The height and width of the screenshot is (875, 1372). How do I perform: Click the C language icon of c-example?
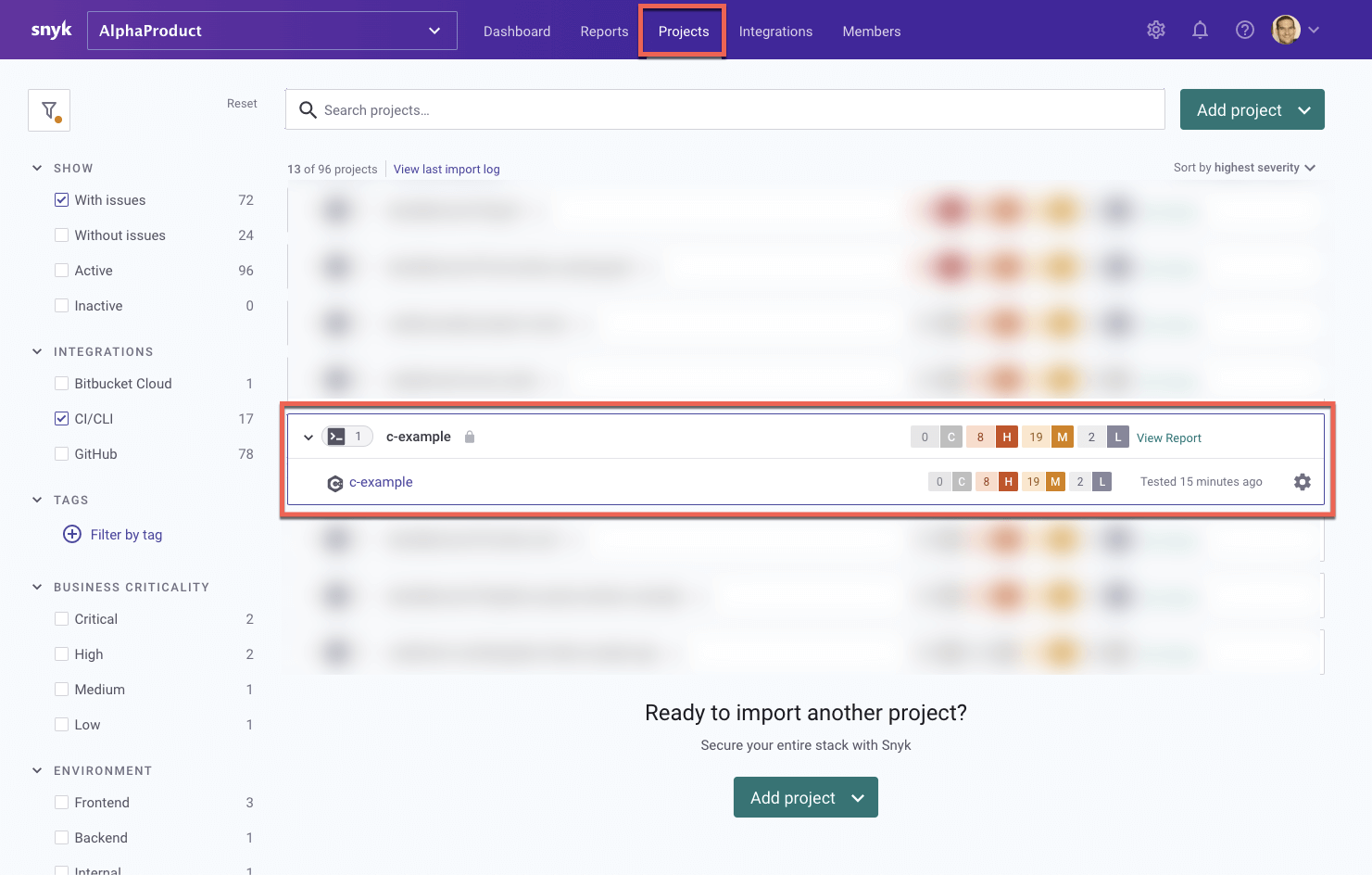click(x=335, y=483)
